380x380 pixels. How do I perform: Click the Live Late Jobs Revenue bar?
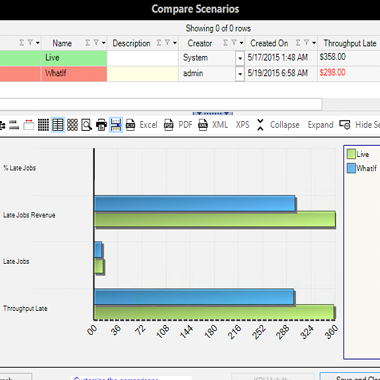(215, 219)
